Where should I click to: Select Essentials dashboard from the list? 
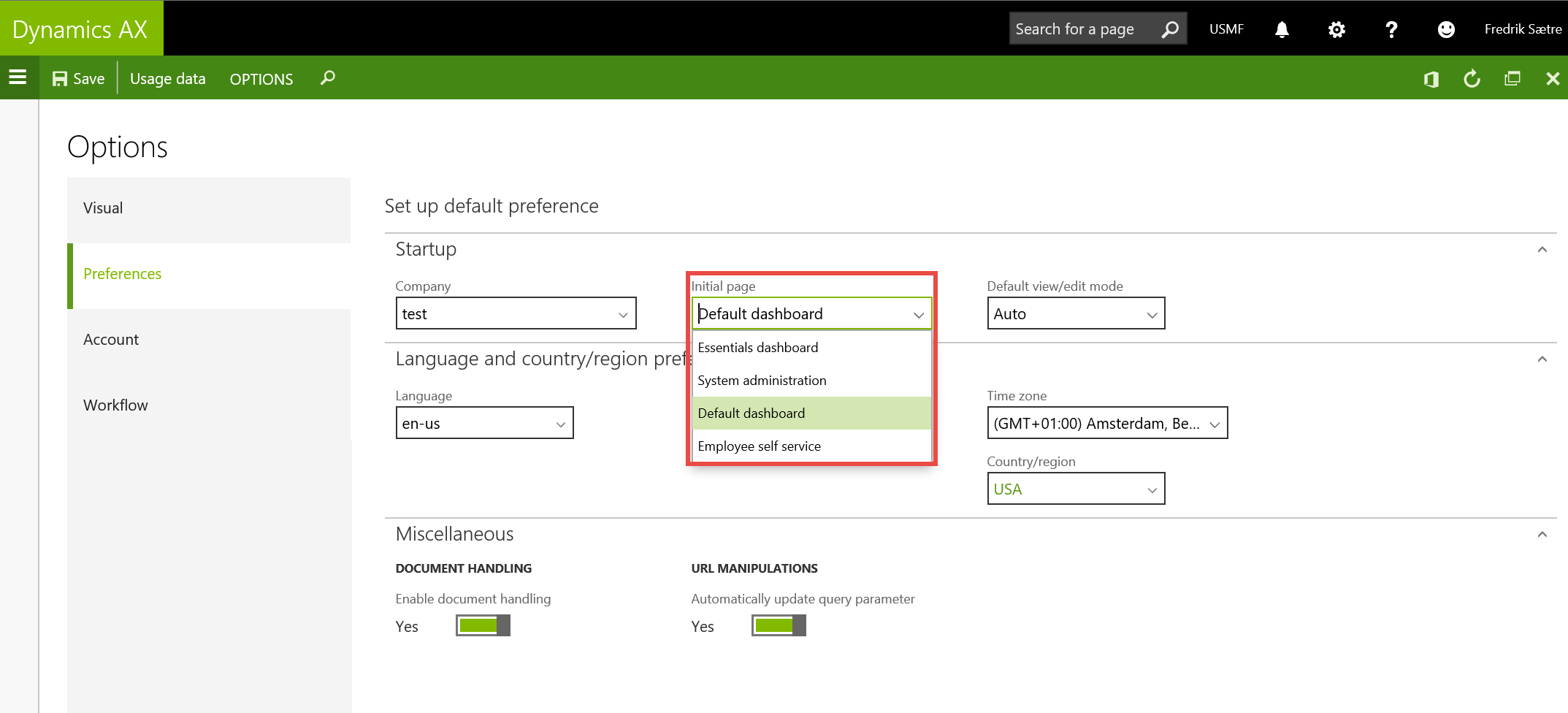(758, 348)
